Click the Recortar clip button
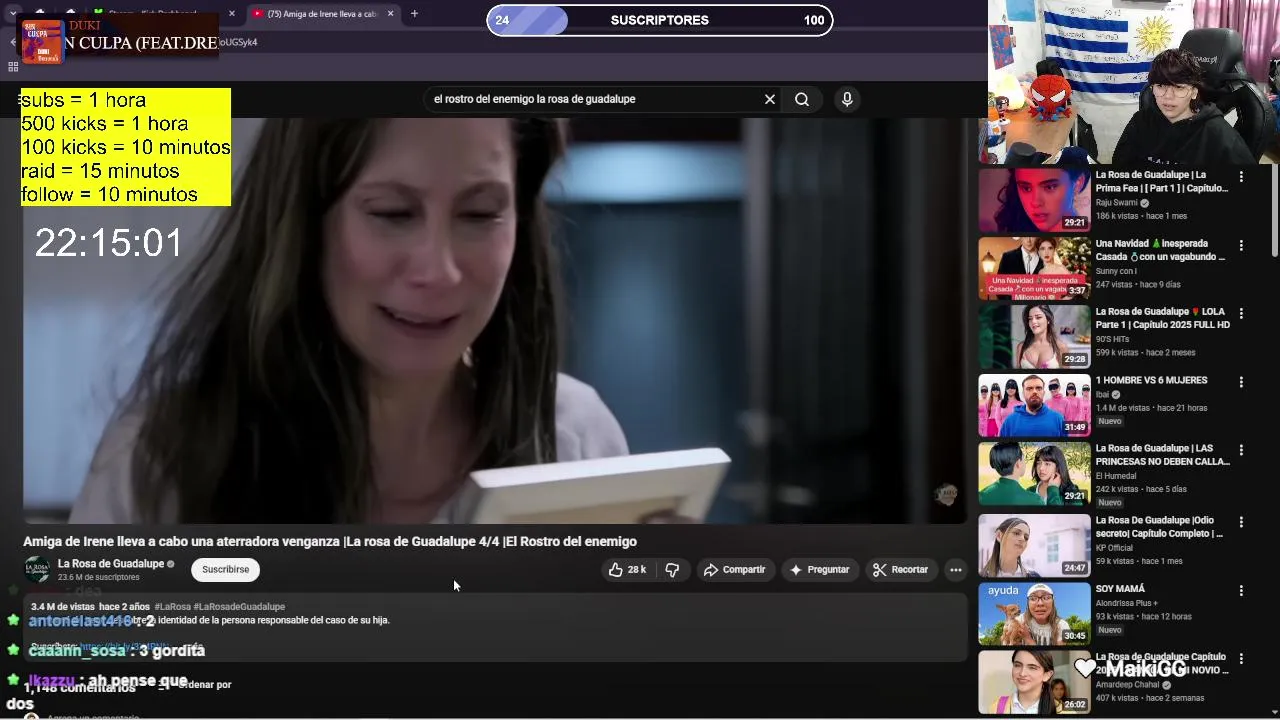Screen dimensions: 1280x720 tap(901, 569)
